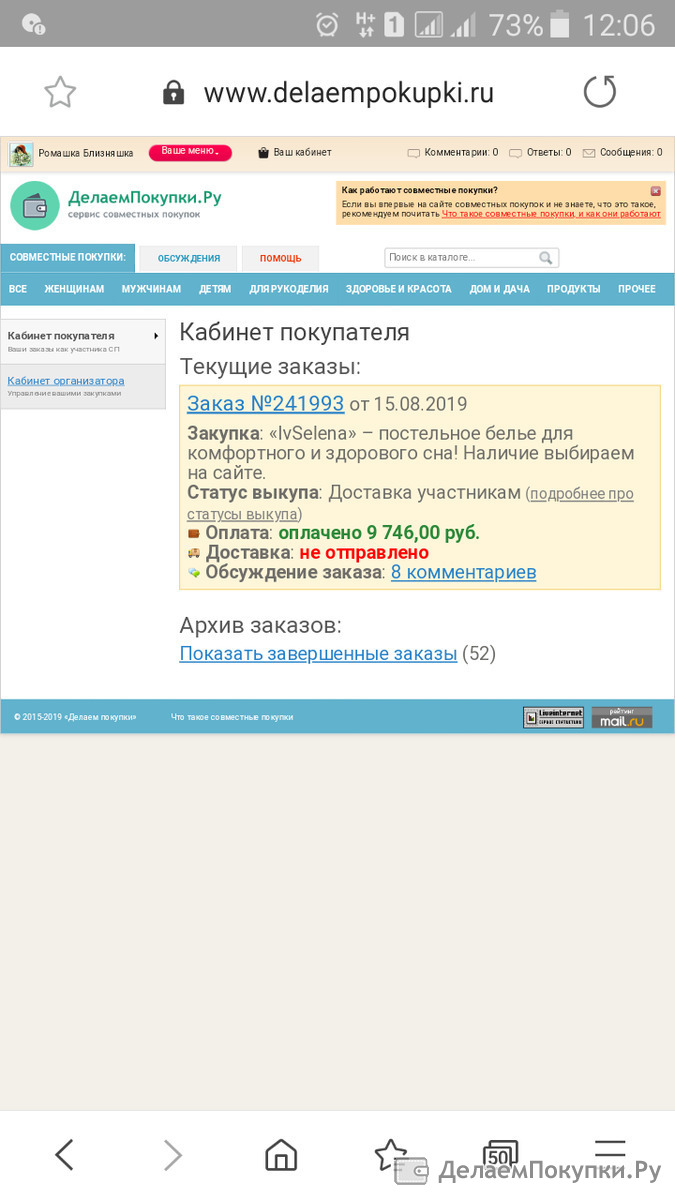Click footer text © 2015-2019 «Делаем покупки»
Viewport: 675px width, 1200px height.
coord(75,717)
